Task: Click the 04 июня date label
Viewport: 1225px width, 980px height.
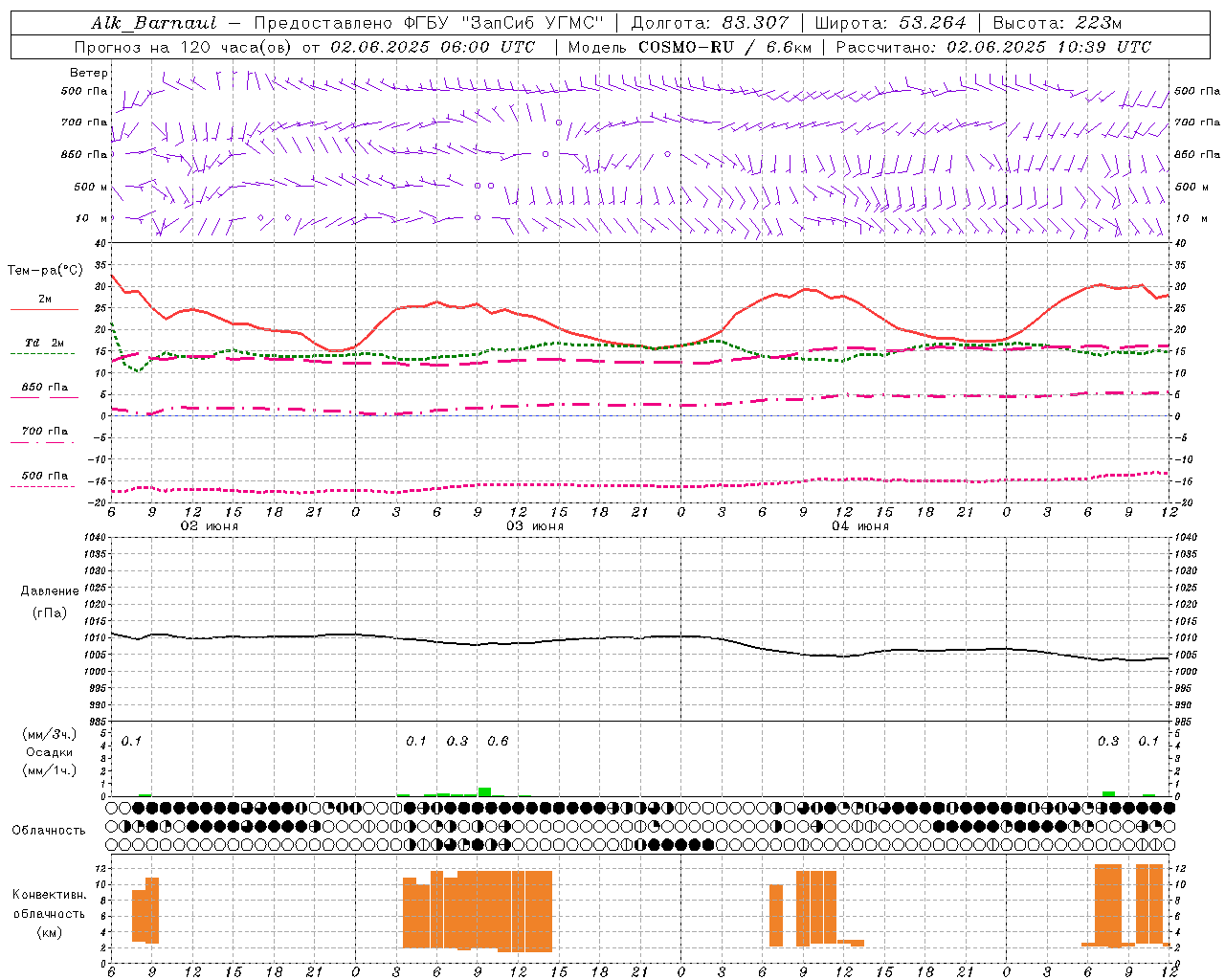Action: click(860, 526)
